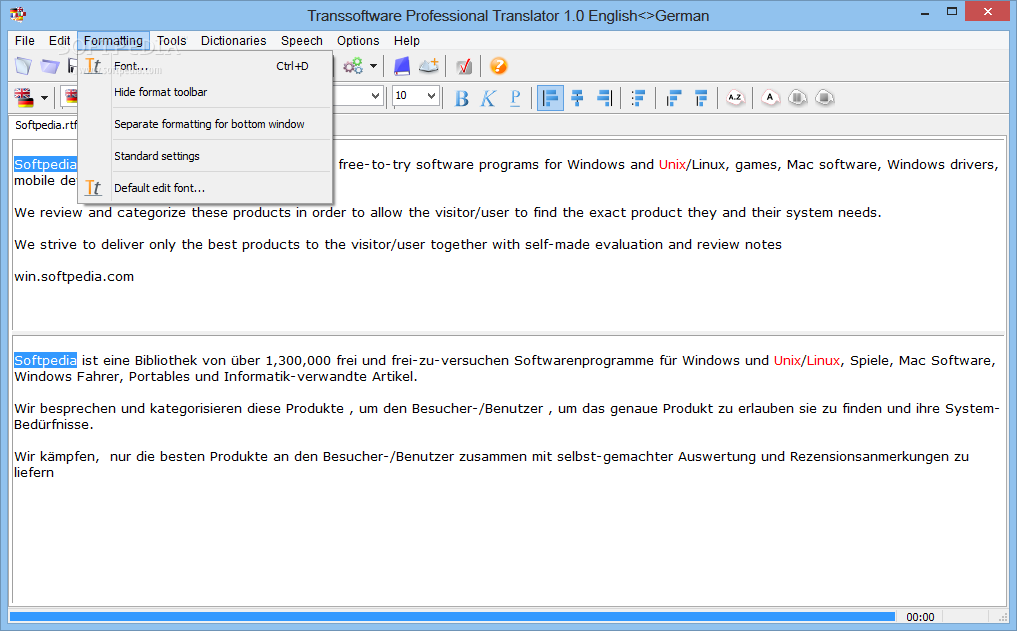Click the decrease indent icon
The image size is (1017, 631).
[673, 98]
